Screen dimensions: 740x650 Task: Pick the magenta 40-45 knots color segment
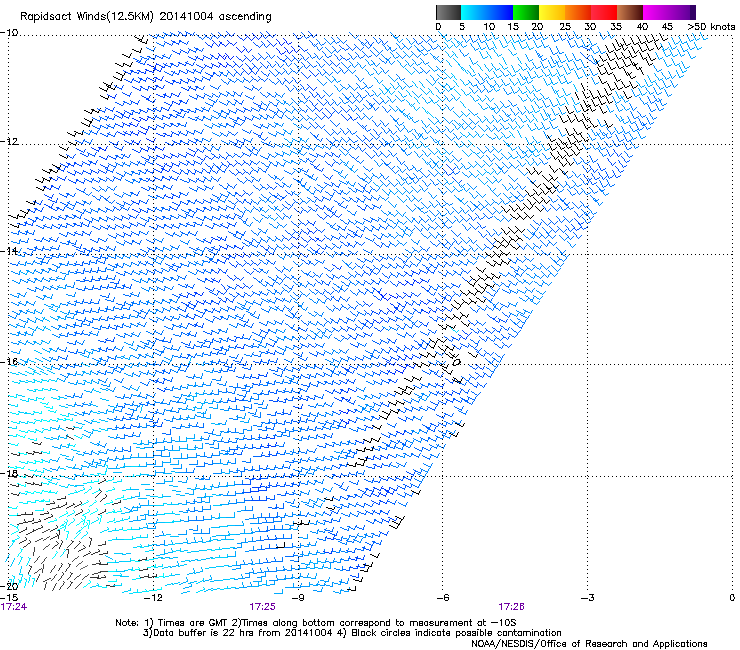[656, 12]
